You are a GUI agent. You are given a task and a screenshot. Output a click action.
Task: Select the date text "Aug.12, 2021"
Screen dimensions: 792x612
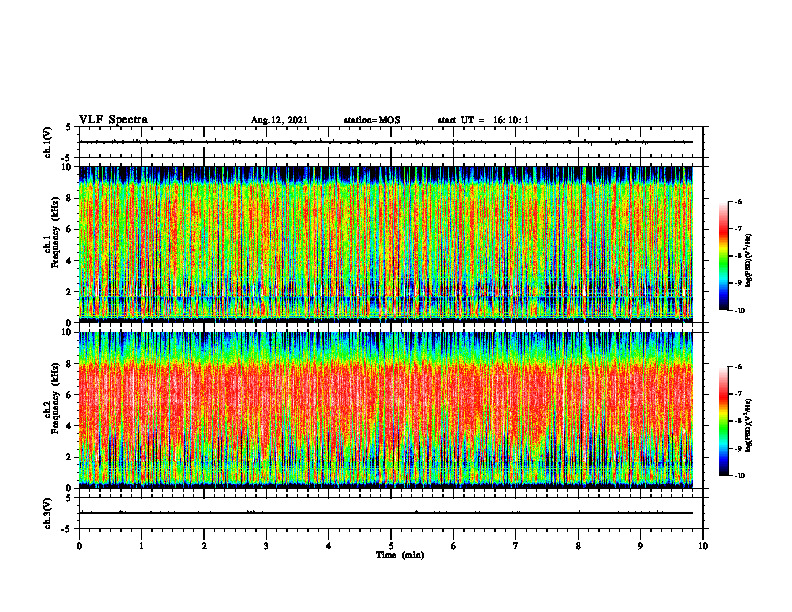coord(279,120)
